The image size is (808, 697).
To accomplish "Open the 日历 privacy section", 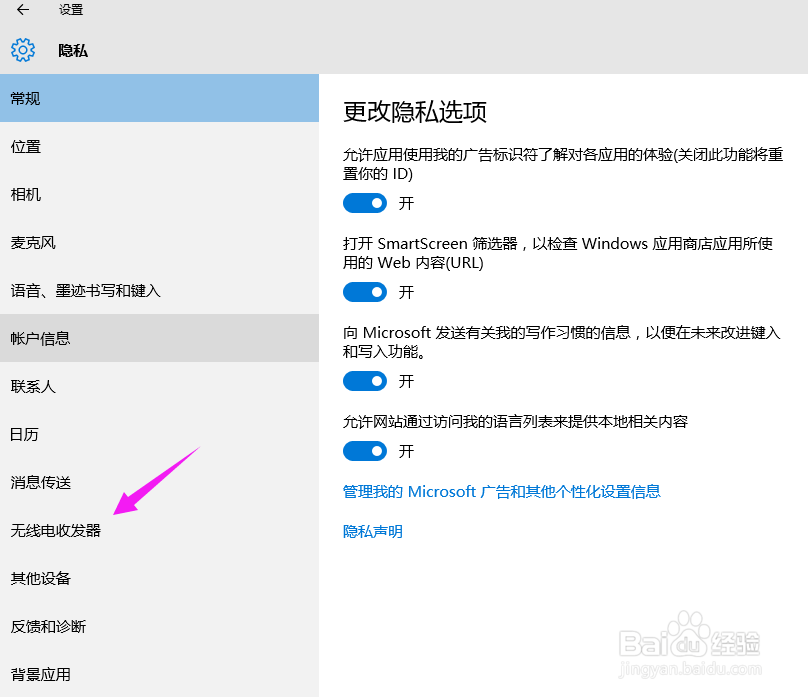I will click(x=159, y=434).
